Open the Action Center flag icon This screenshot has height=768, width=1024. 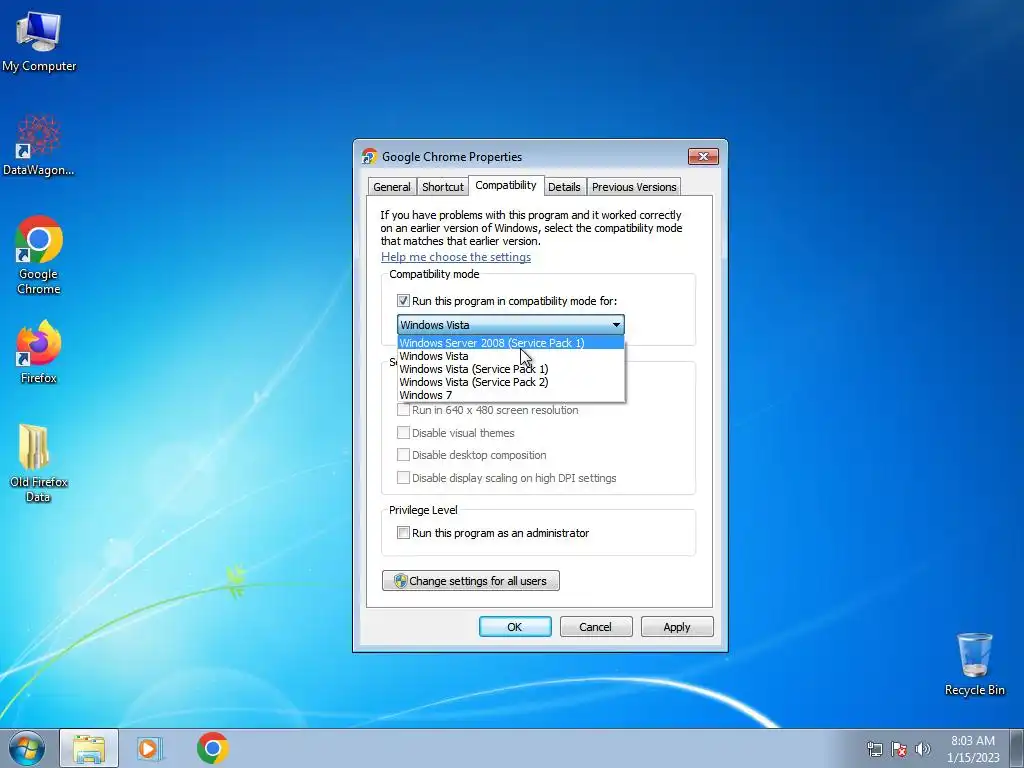tap(899, 749)
